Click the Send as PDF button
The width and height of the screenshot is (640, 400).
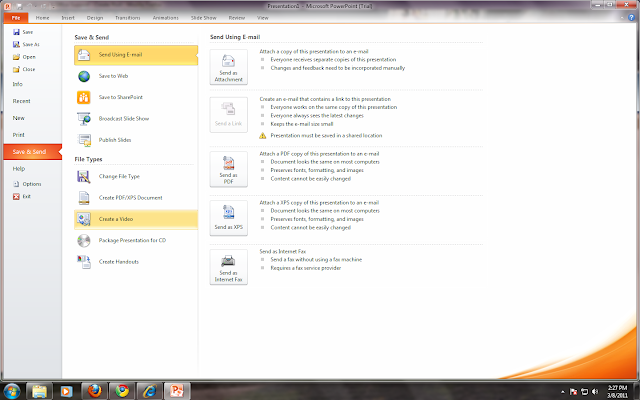229,169
